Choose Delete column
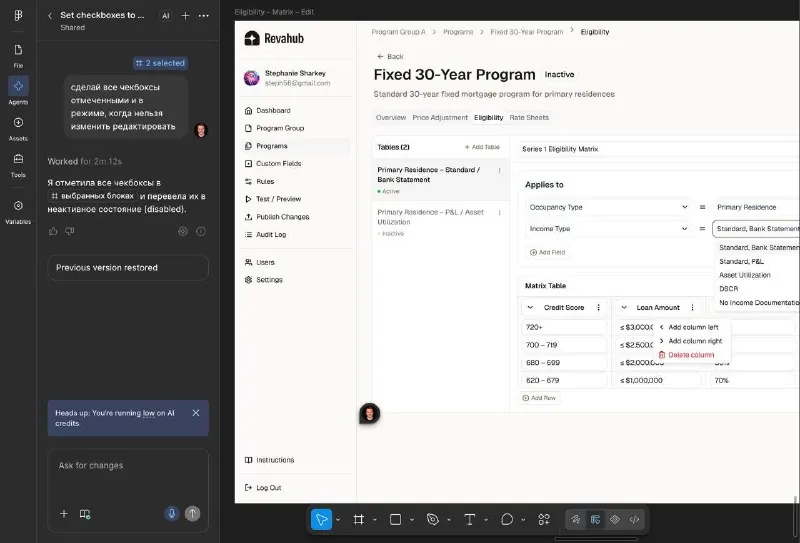Screen dimensions: 800x543 (693, 355)
